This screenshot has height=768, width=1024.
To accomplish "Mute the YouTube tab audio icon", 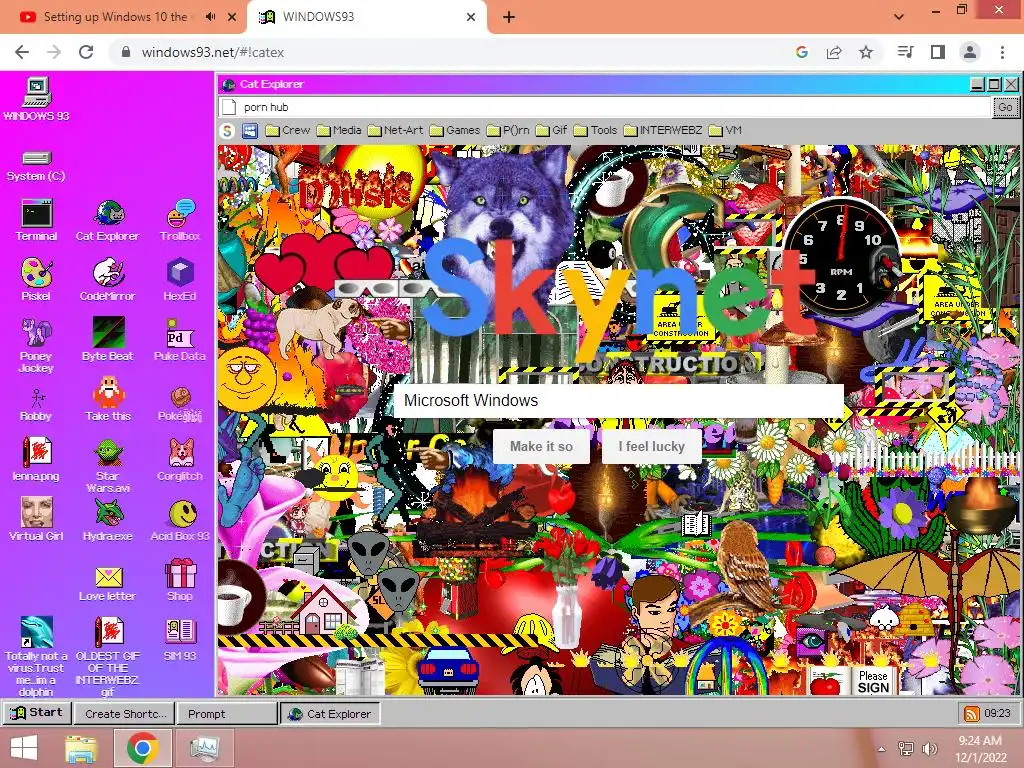I will click(210, 17).
